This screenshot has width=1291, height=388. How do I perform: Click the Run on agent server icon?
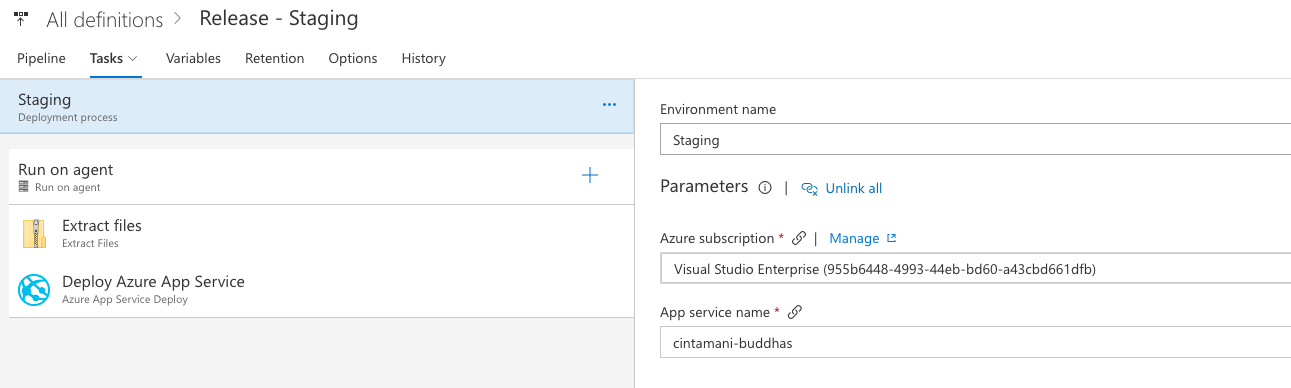23,187
